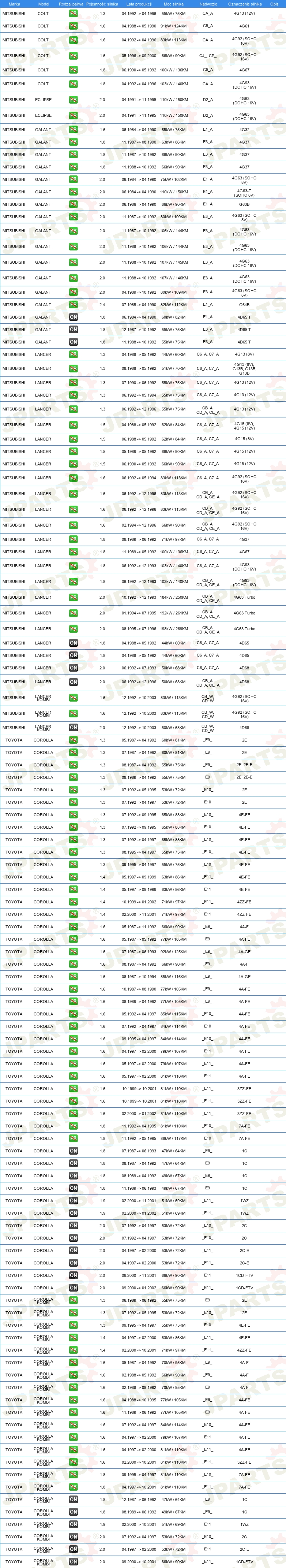Click petrol icon in Corolla Kombi 4ZZ-FE row
This screenshot has width=286, height=1568.
(x=73, y=1350)
